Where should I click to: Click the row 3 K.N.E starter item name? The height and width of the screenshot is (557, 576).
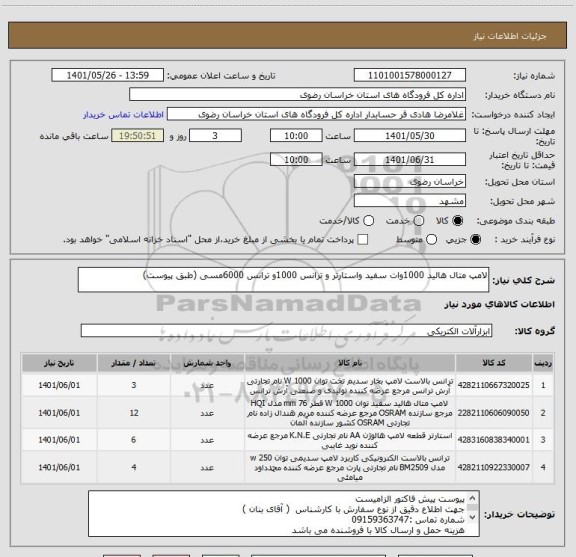350,440
